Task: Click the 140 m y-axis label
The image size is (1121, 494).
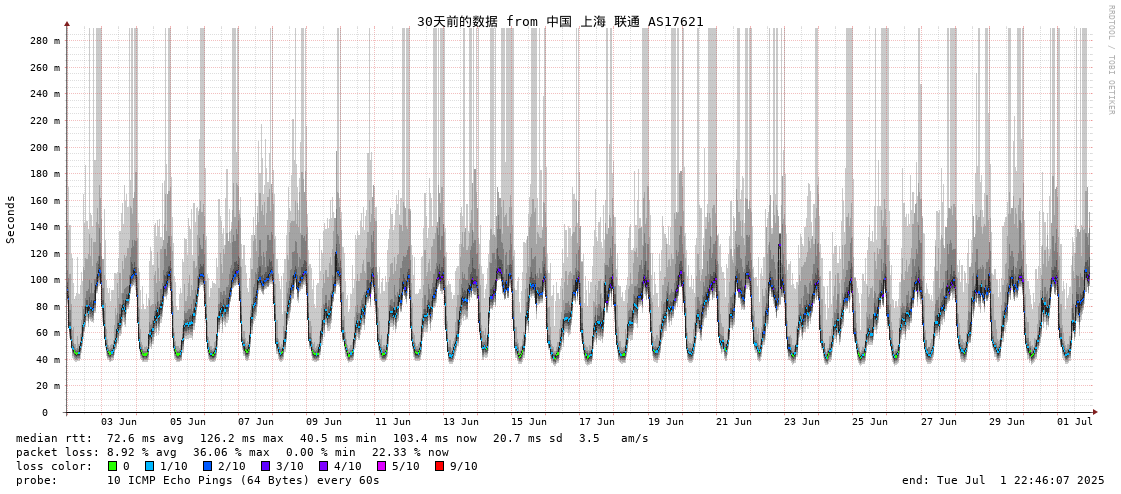Action: coord(45,227)
